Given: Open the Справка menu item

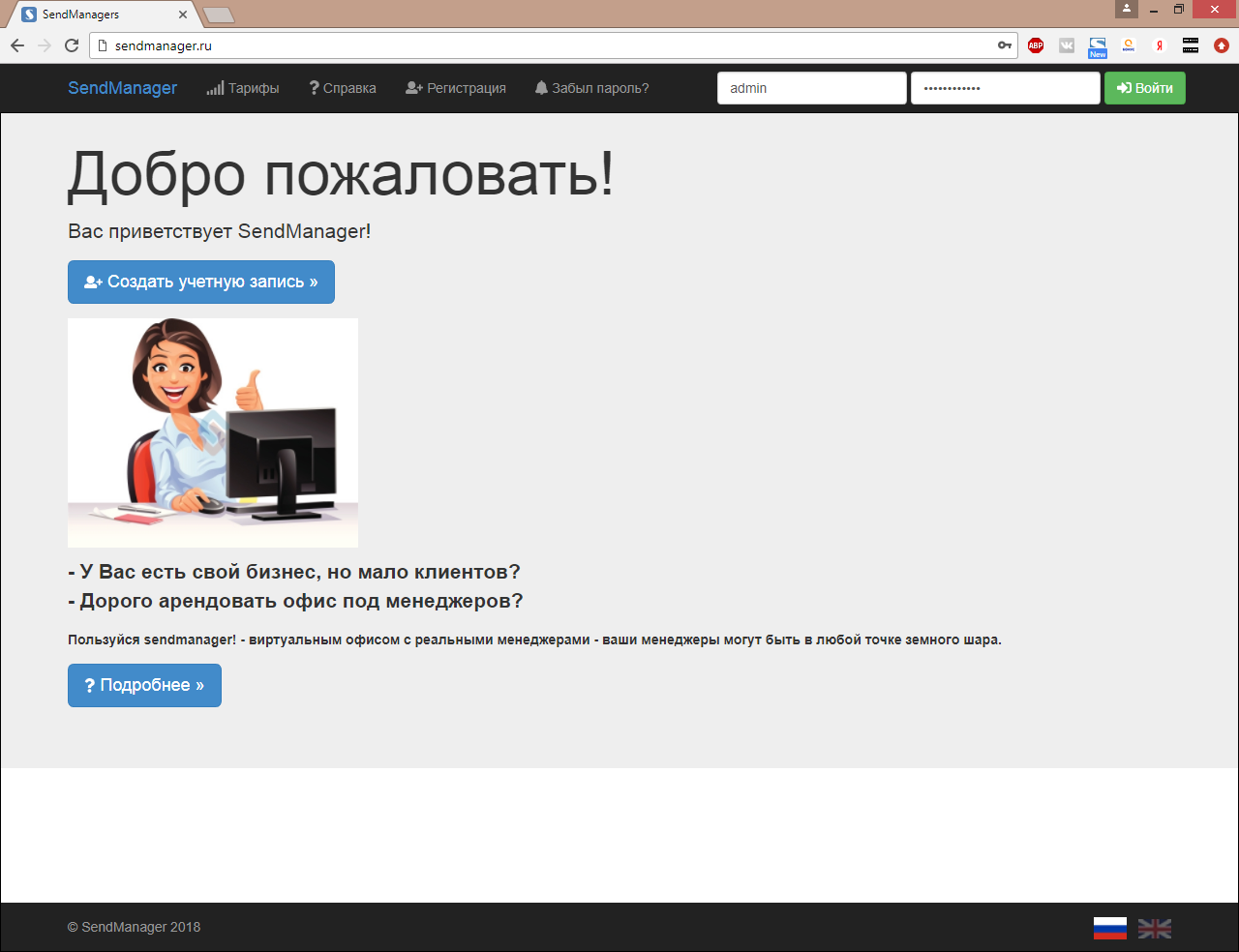Looking at the screenshot, I should pos(343,88).
